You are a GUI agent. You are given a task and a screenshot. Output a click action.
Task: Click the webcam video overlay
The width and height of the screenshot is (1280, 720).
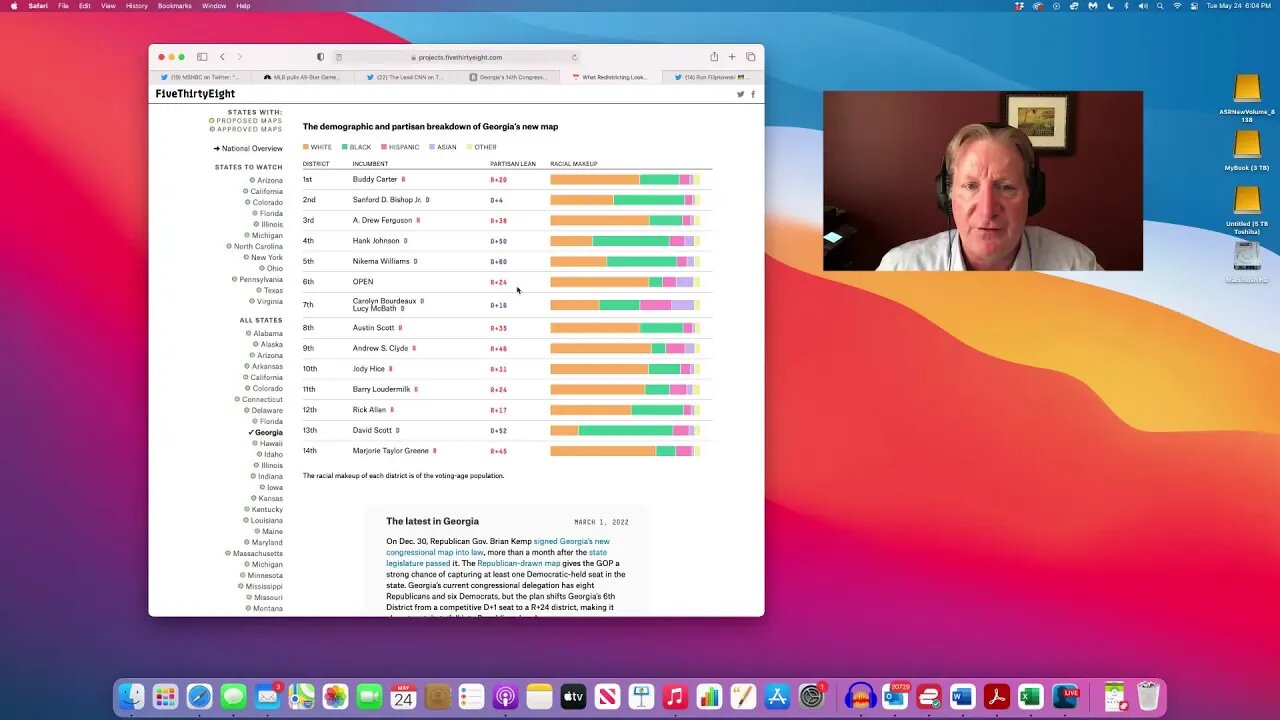click(983, 181)
